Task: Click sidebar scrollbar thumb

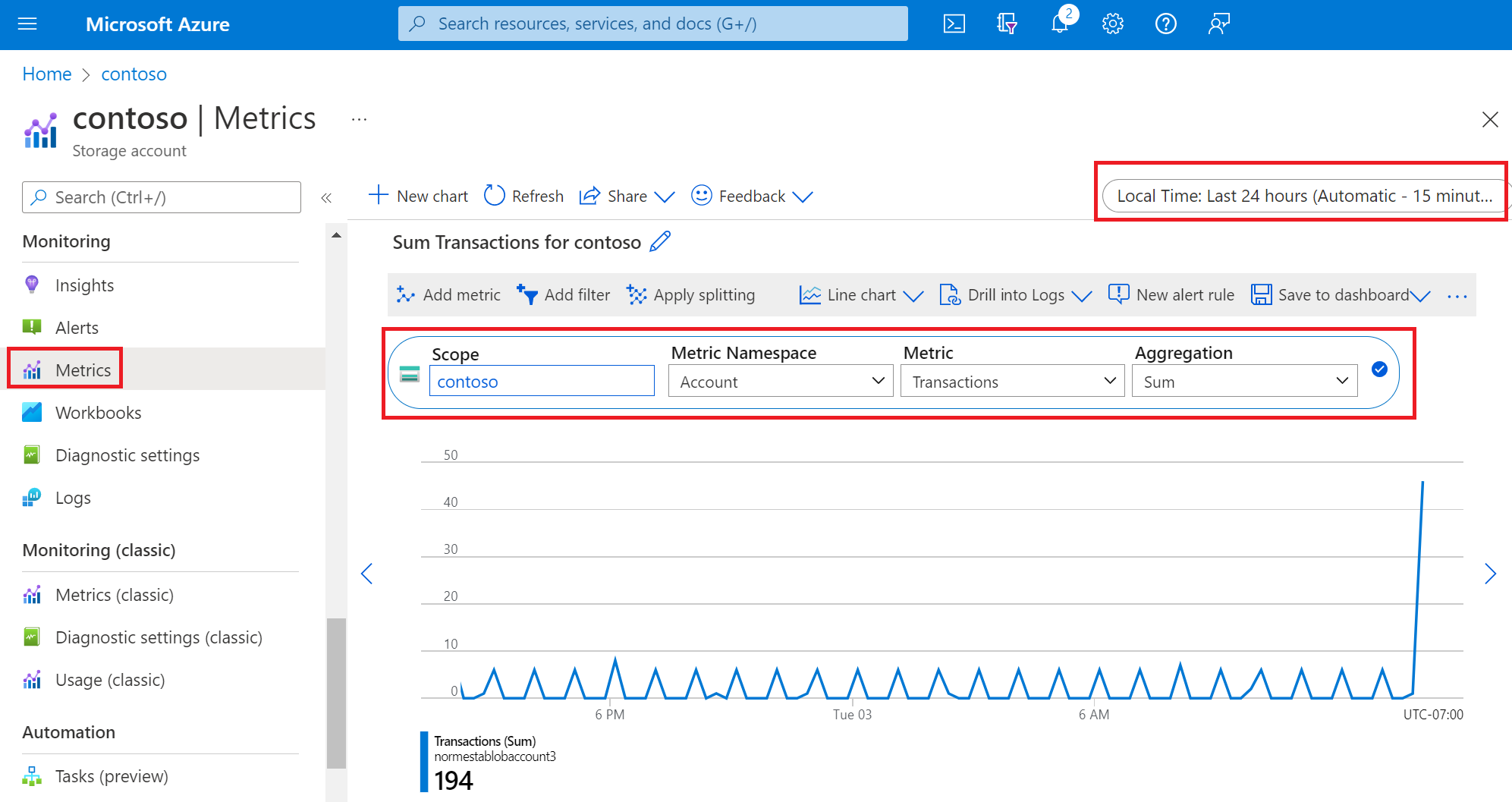Action: [336, 693]
